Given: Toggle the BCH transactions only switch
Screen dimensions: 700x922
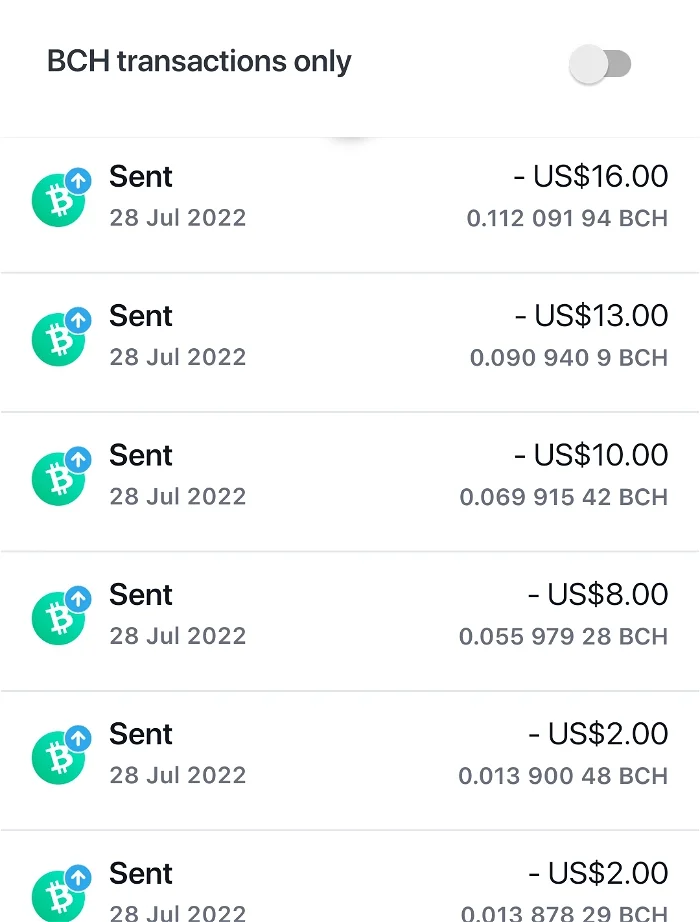Looking at the screenshot, I should [x=600, y=64].
